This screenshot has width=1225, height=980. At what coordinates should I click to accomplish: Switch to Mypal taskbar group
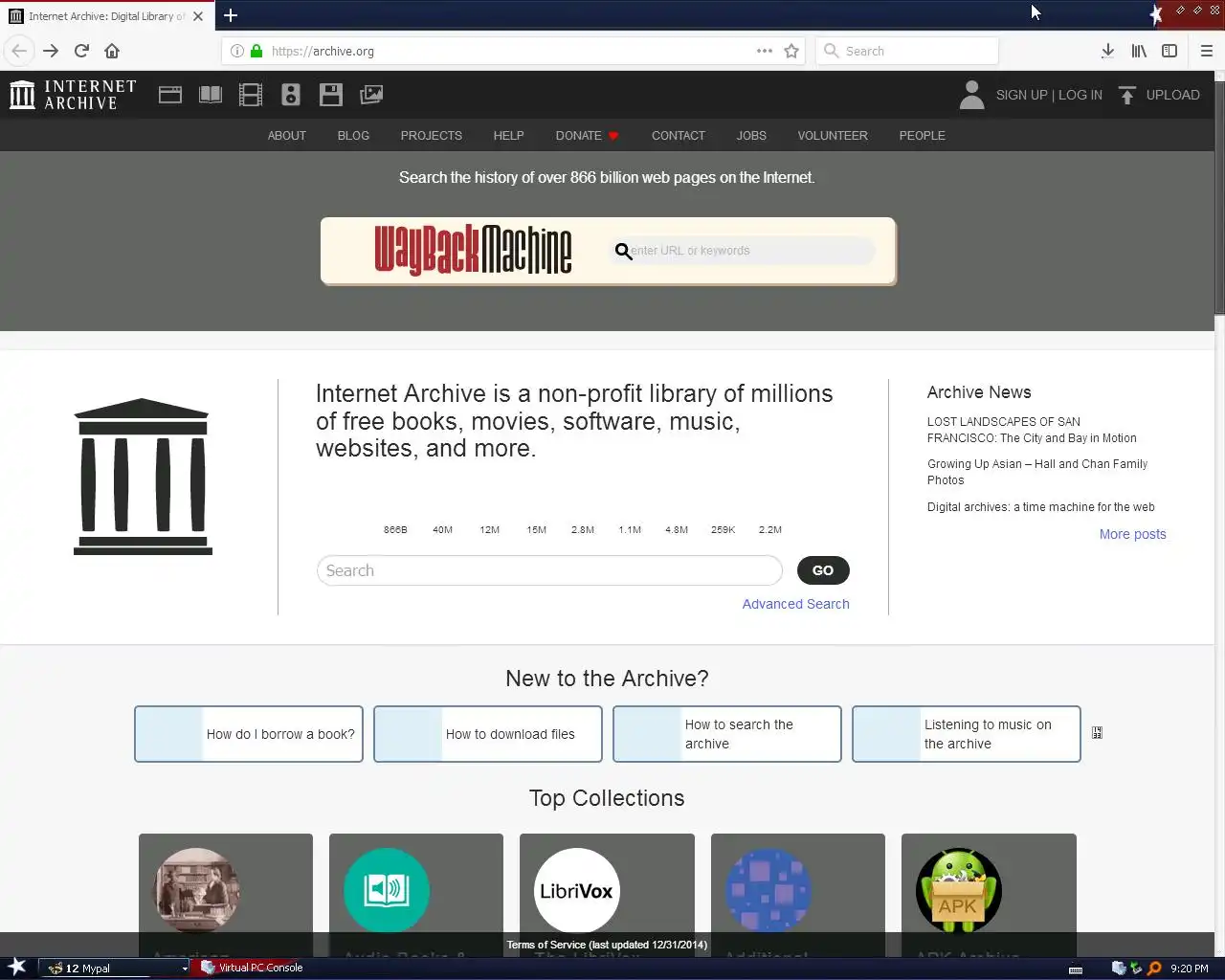coord(115,968)
